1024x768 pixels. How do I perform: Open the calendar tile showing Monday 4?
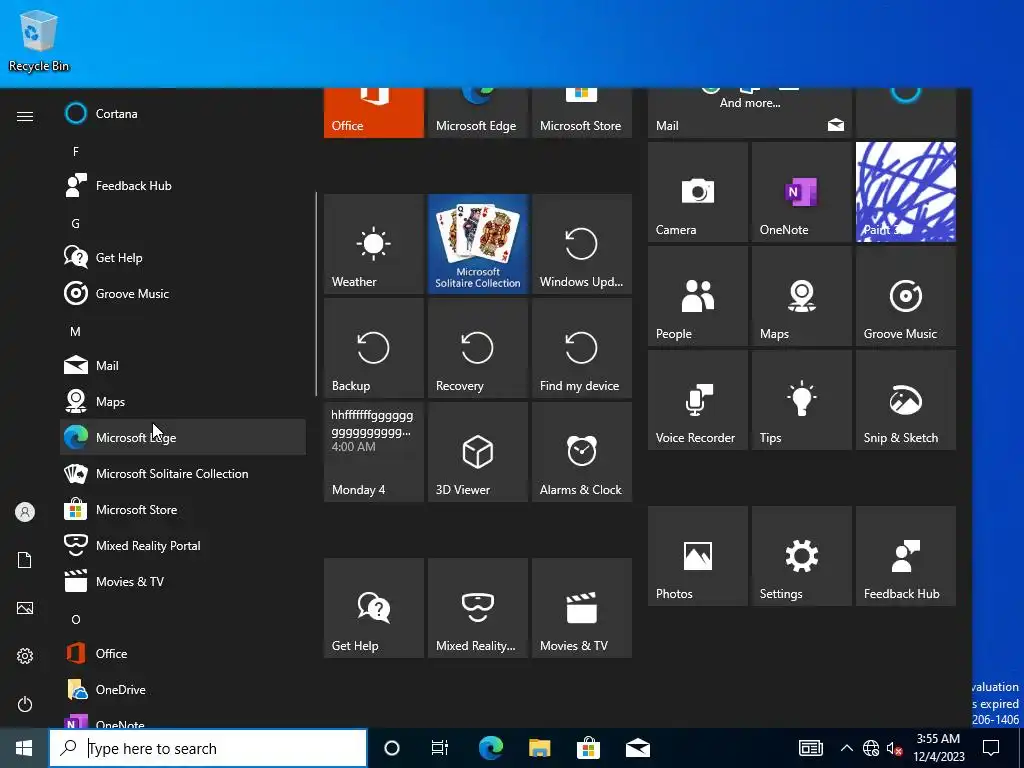click(x=374, y=451)
